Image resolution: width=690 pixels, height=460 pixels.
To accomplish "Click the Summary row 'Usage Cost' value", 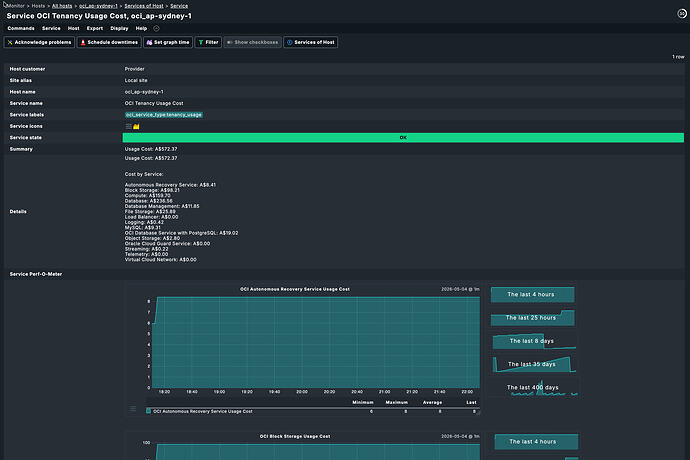I will pyautogui.click(x=151, y=149).
